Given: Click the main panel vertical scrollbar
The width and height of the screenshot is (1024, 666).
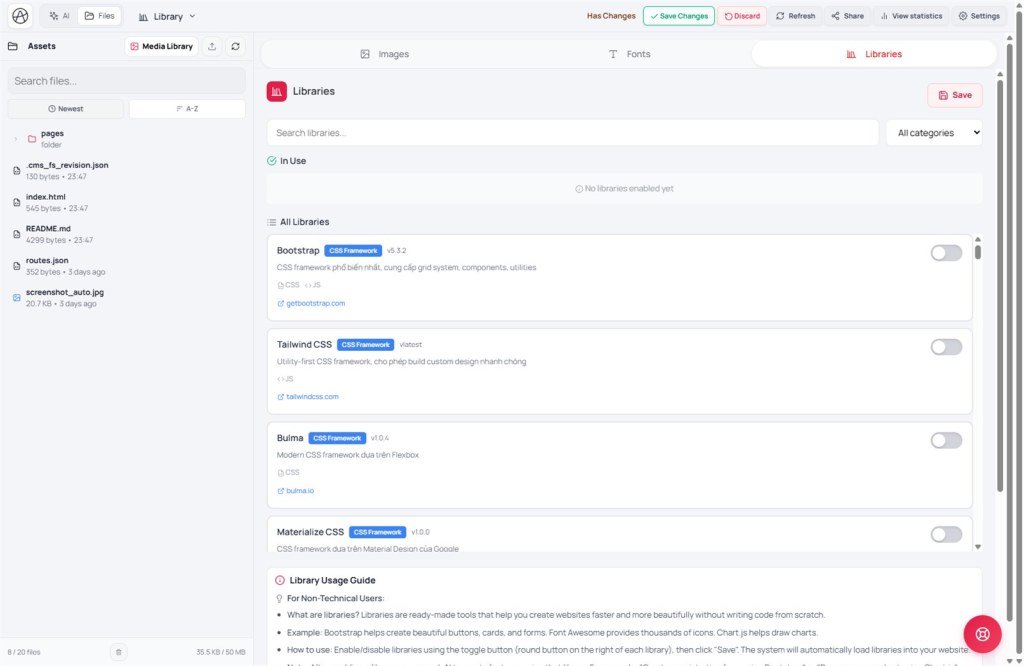Looking at the screenshot, I should (x=1000, y=284).
